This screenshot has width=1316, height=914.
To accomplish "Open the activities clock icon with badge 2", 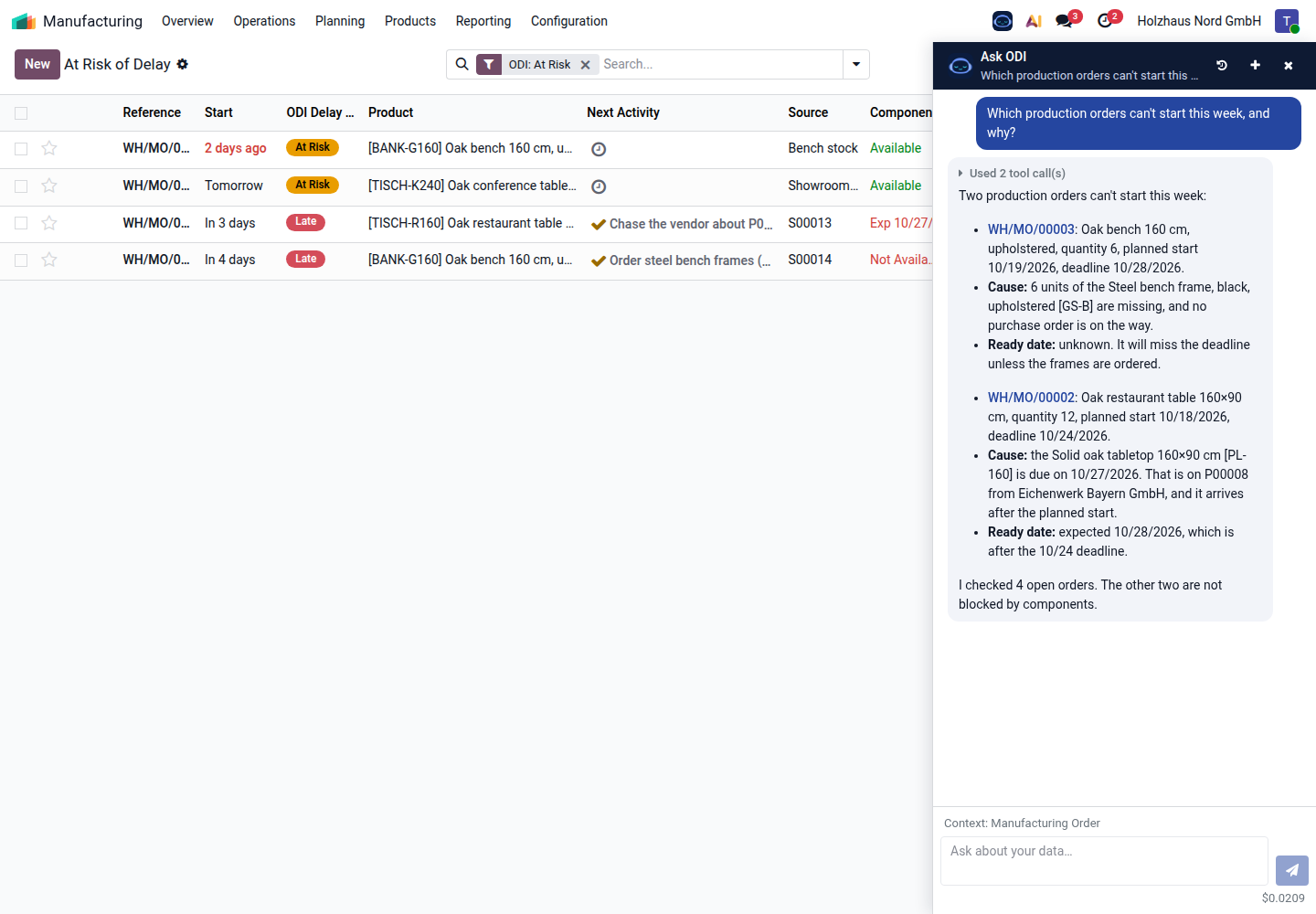I will coord(1108,20).
